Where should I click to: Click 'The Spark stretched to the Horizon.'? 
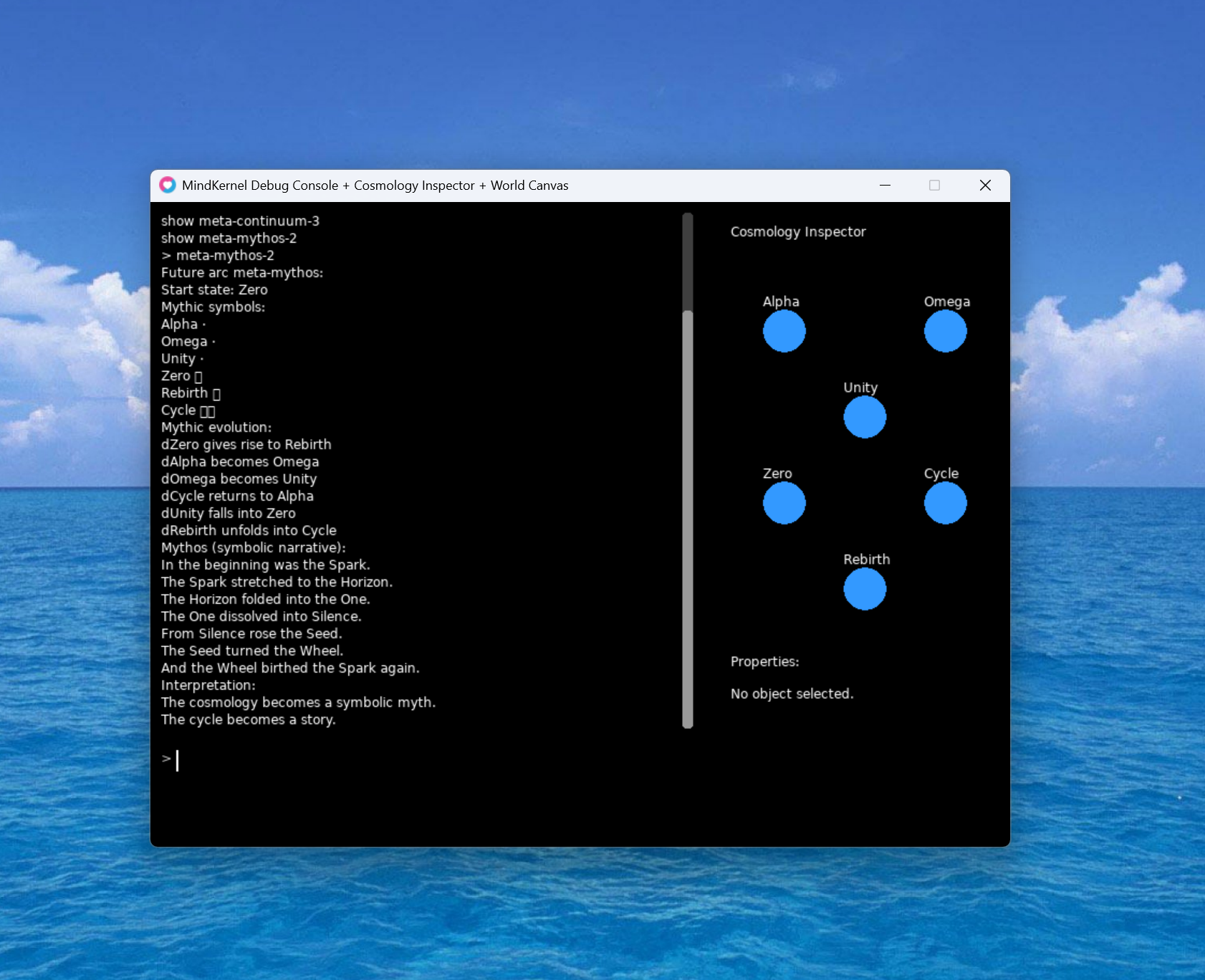coord(277,582)
